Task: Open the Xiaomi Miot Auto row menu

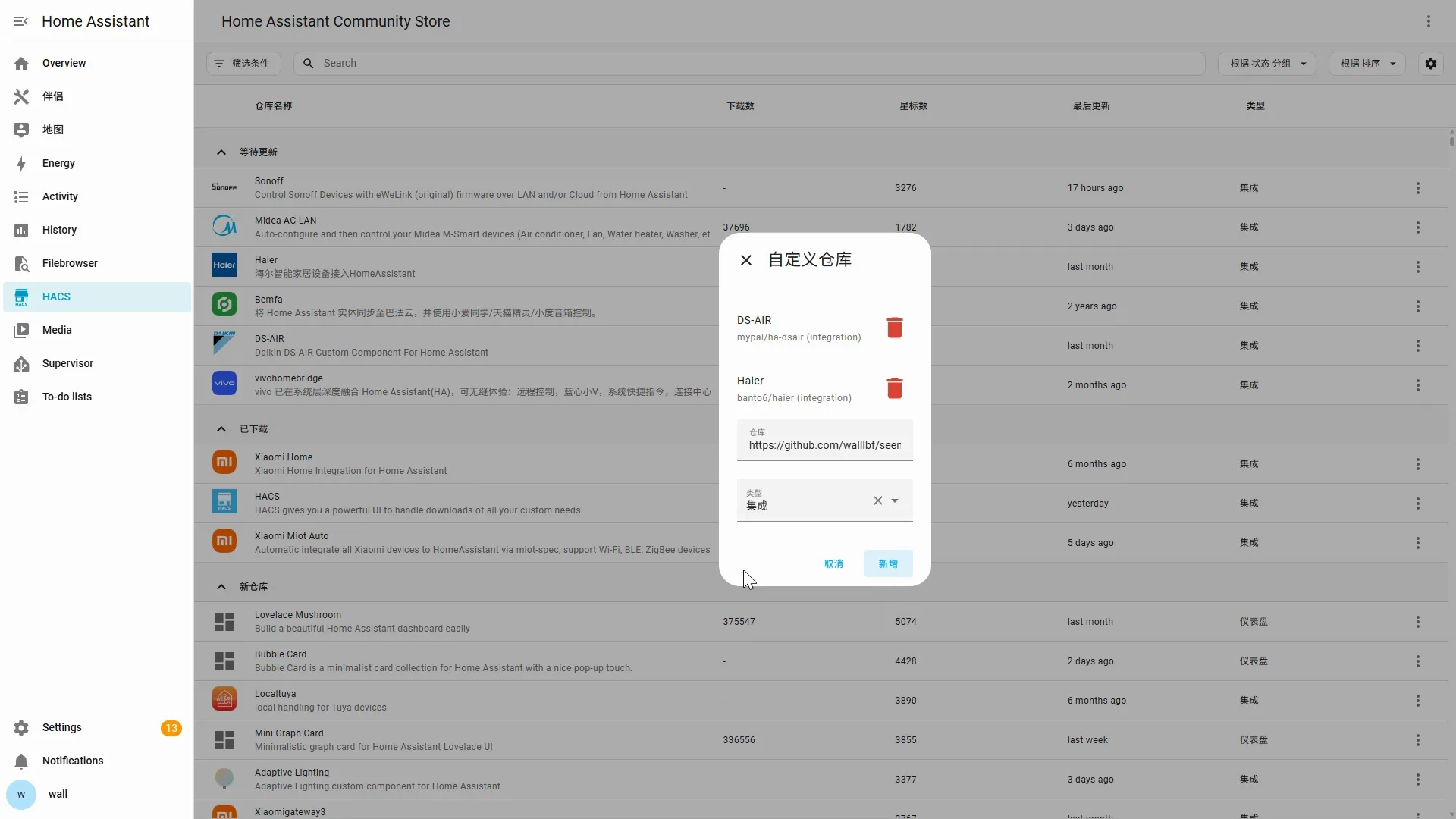Action: [x=1418, y=543]
